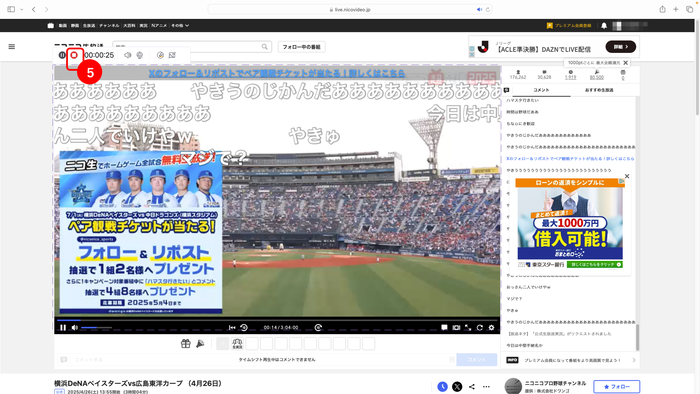700x394 pixels.
Task: Expand the premium info banner chevron
Action: (x=633, y=360)
